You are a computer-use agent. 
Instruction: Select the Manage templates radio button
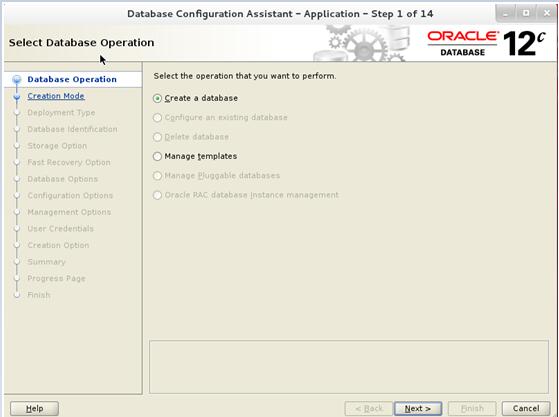tap(157, 156)
